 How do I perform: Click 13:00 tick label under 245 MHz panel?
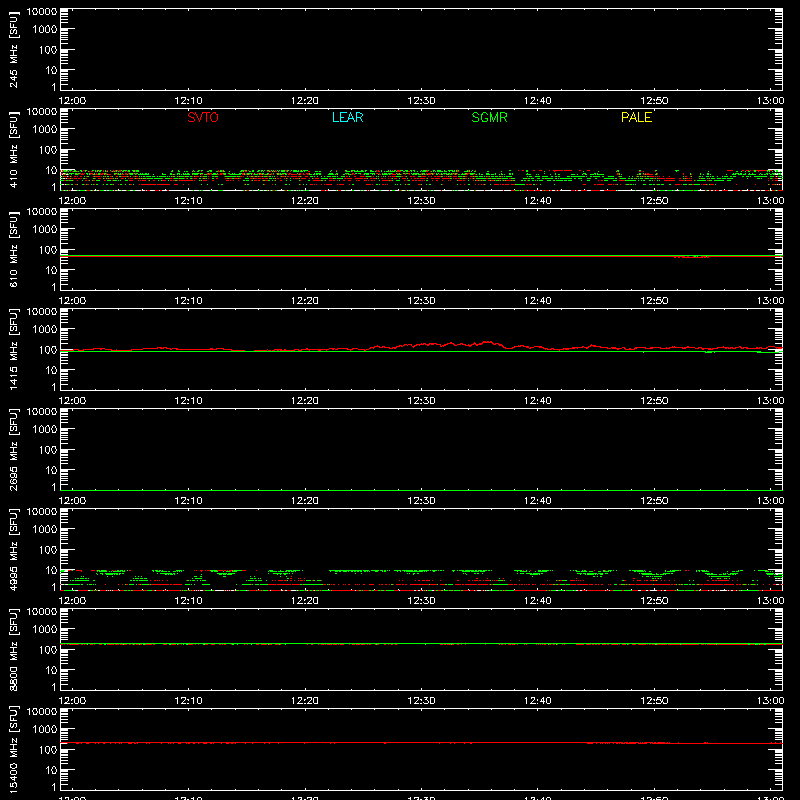(770, 101)
